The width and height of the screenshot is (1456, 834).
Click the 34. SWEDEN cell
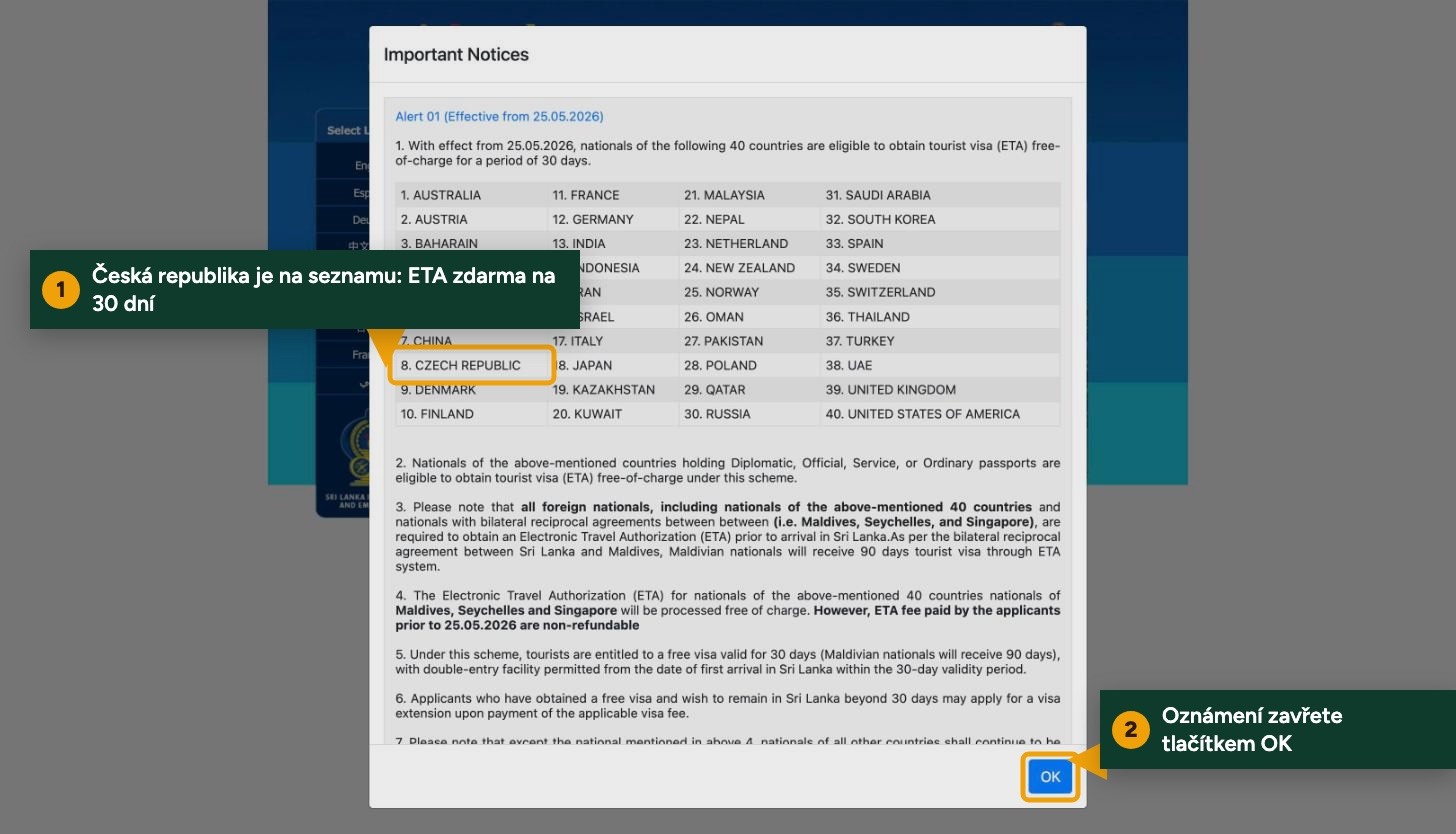click(940, 268)
